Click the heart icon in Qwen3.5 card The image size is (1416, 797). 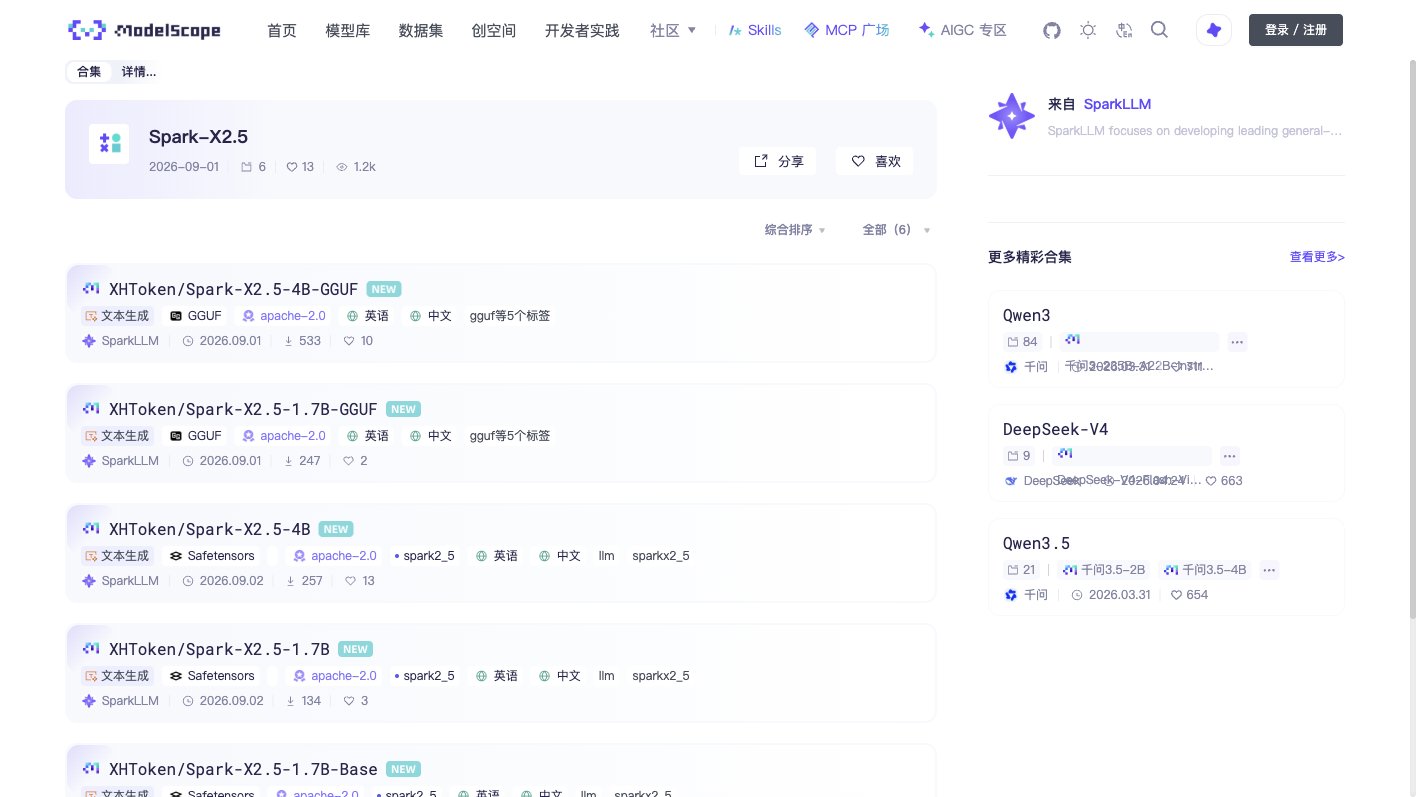pos(1177,595)
